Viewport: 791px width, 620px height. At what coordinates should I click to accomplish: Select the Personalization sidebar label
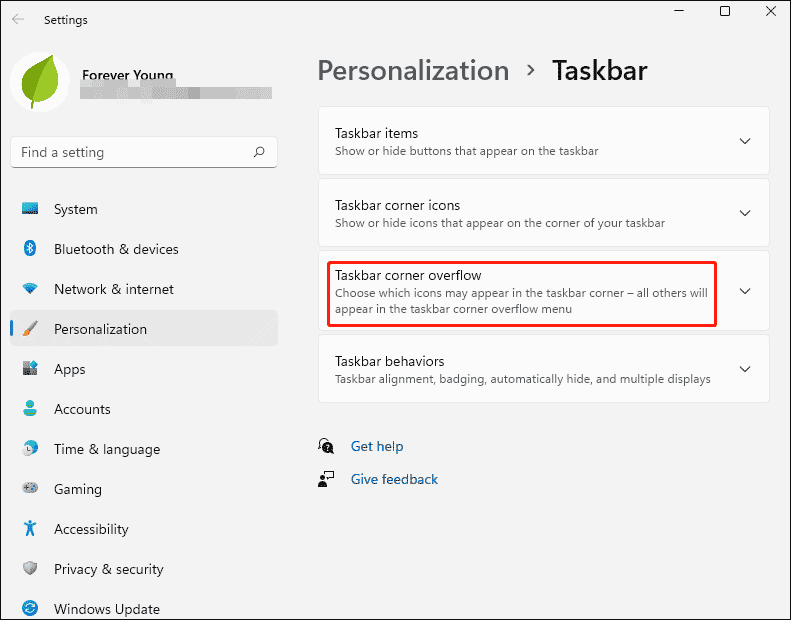pyautogui.click(x=100, y=329)
